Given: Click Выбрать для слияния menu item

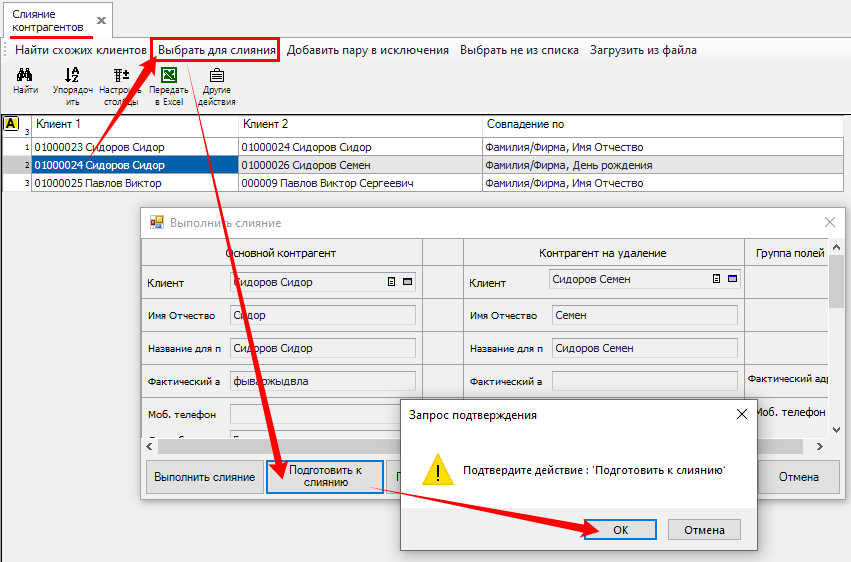Looking at the screenshot, I should tap(216, 50).
